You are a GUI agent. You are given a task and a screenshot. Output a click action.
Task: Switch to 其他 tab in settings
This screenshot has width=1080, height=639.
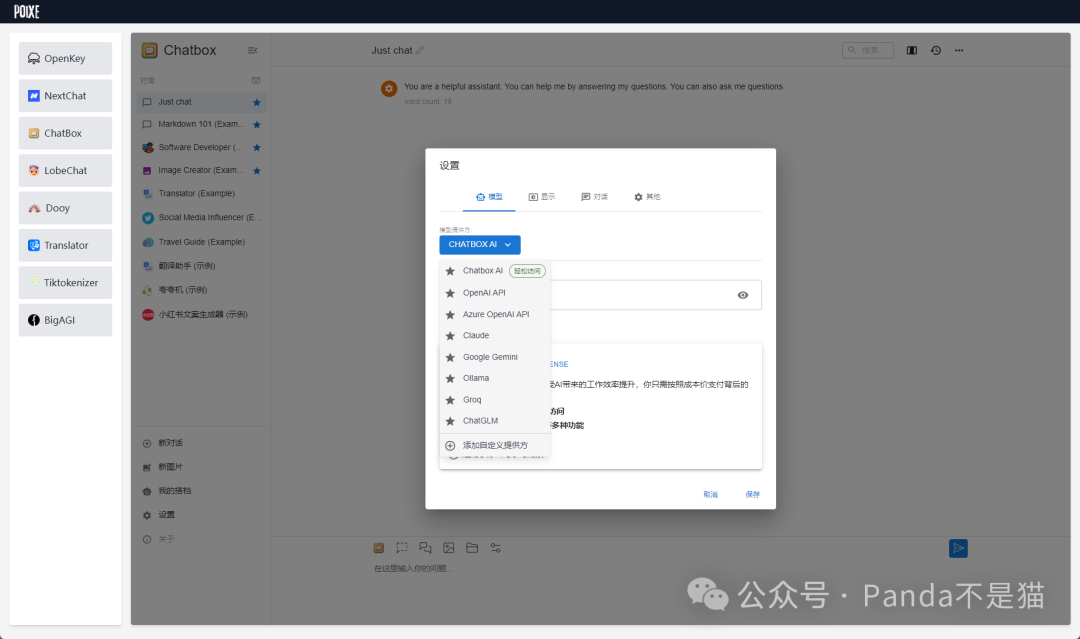[647, 197]
